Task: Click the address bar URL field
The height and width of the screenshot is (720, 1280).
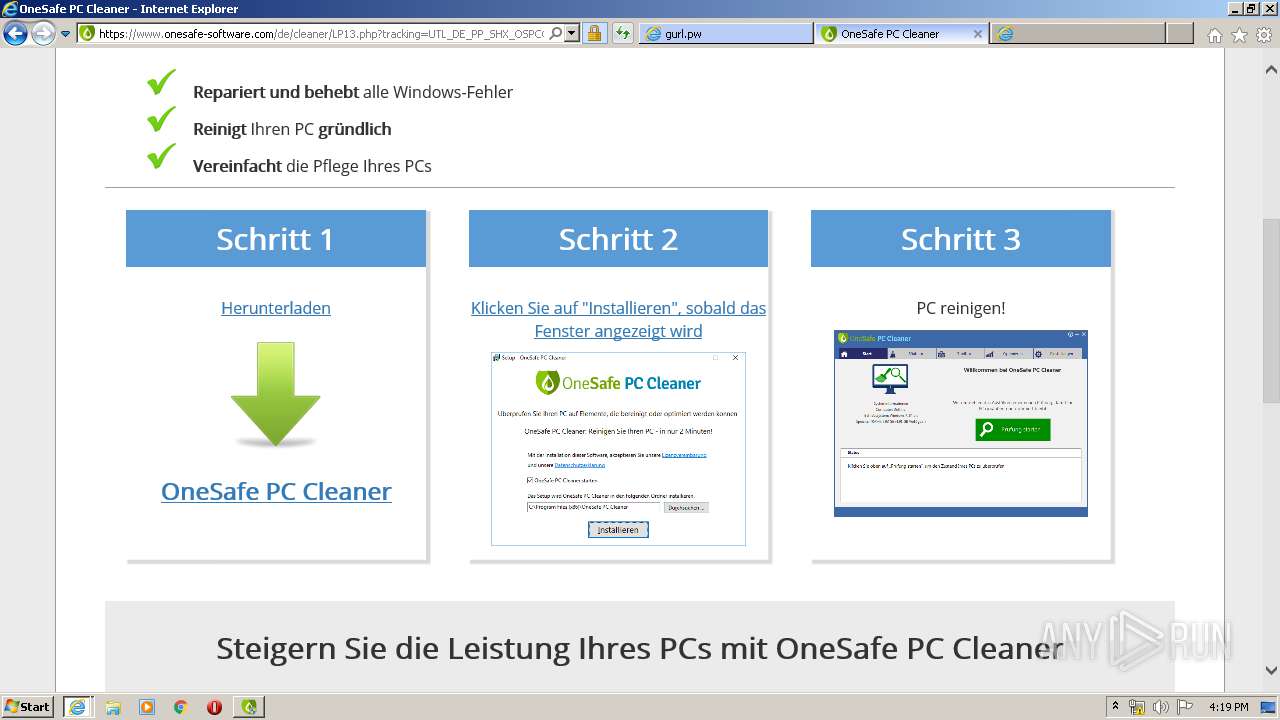Action: 321,33
